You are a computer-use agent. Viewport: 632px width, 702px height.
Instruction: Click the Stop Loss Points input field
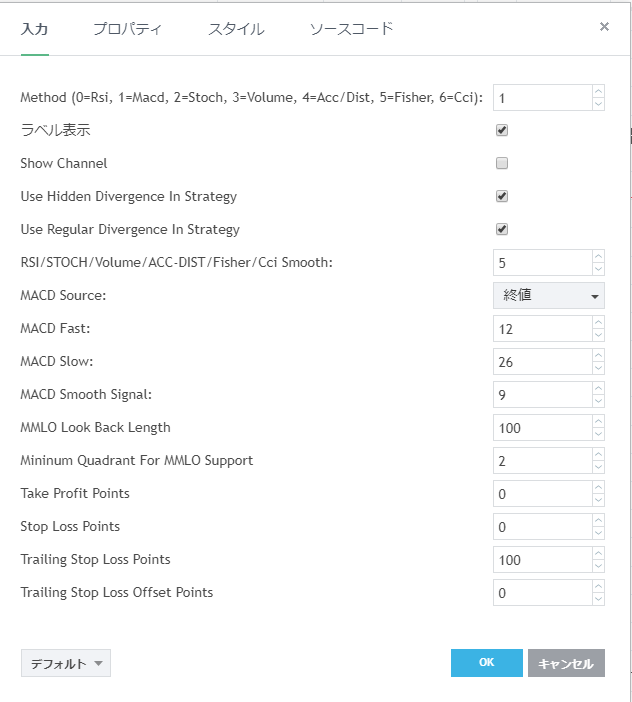[x=541, y=527]
